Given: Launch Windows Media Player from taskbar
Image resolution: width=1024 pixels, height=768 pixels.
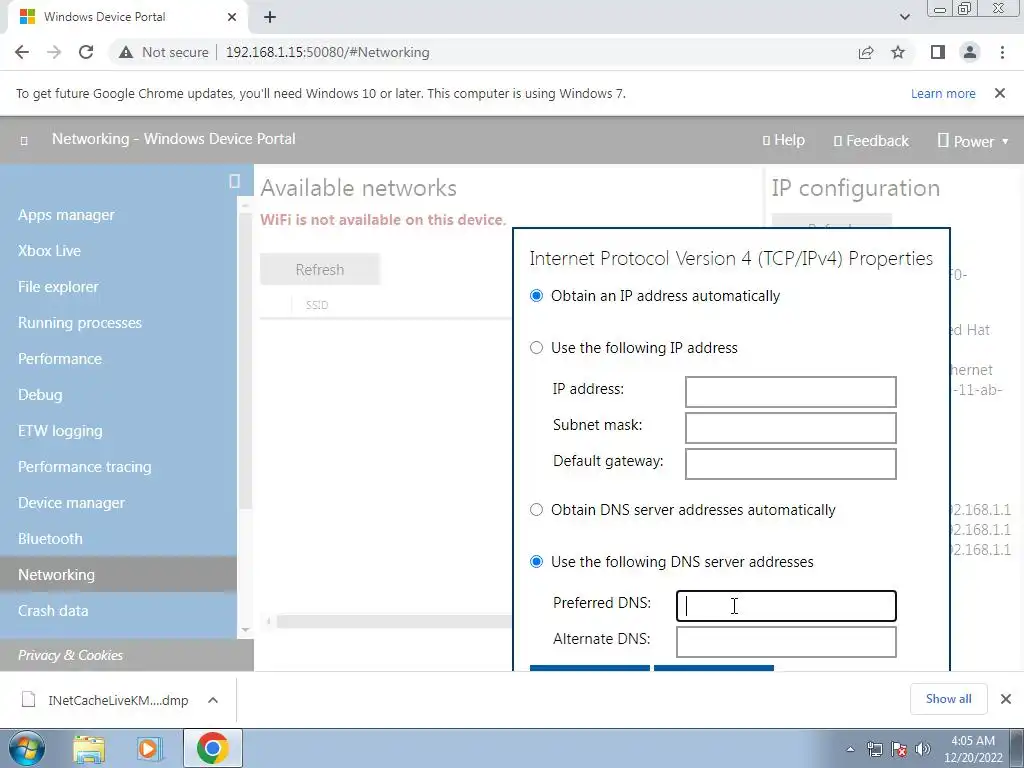Looking at the screenshot, I should click(x=150, y=748).
